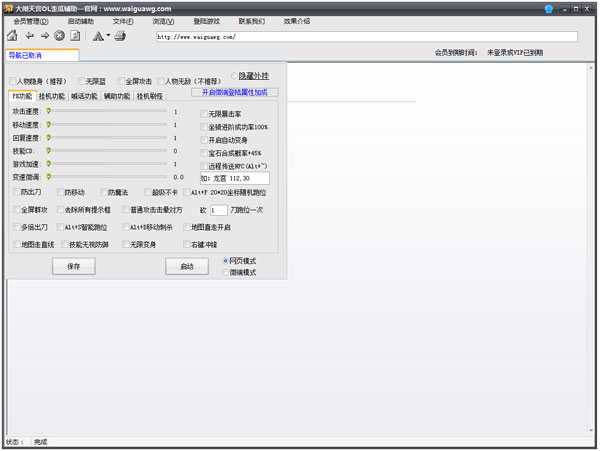Switch to the 挂机功能 tab
600x451 pixels.
(x=51, y=97)
